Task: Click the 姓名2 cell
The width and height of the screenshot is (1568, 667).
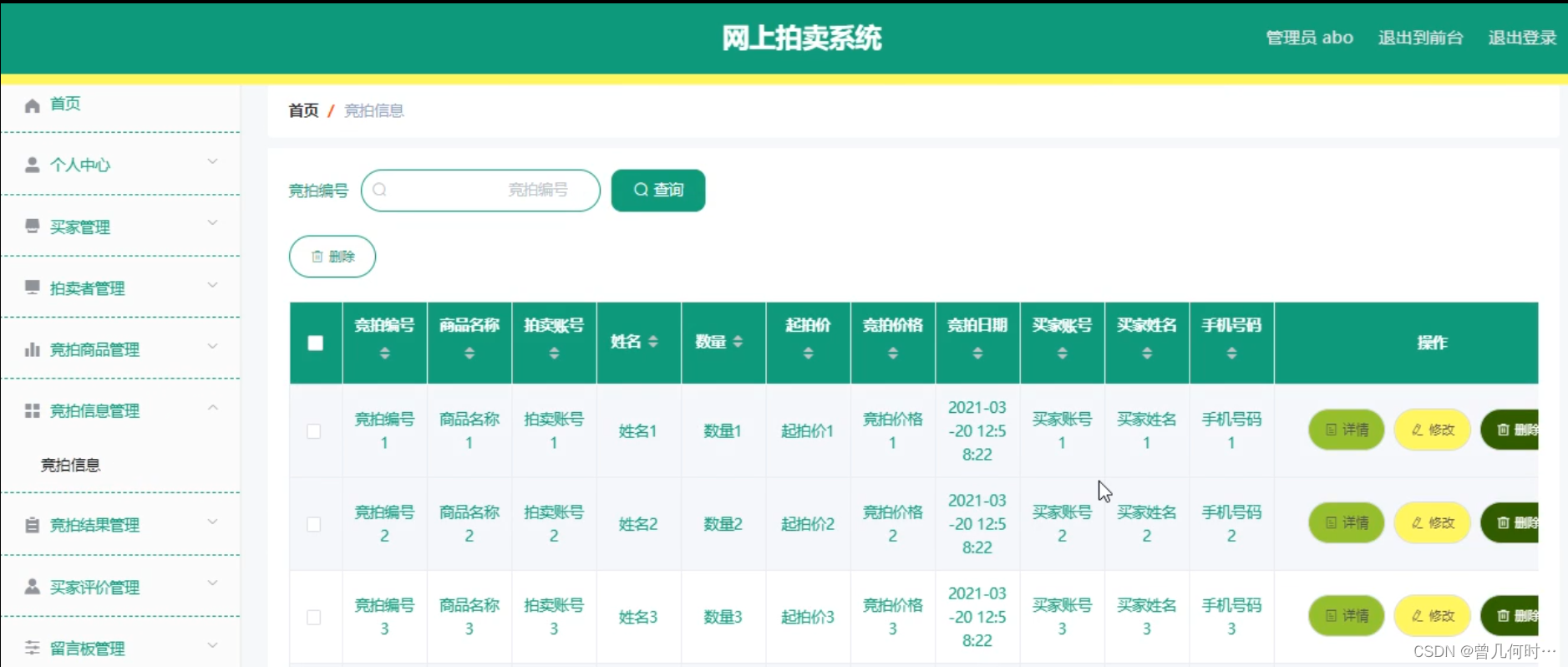Action: click(638, 524)
